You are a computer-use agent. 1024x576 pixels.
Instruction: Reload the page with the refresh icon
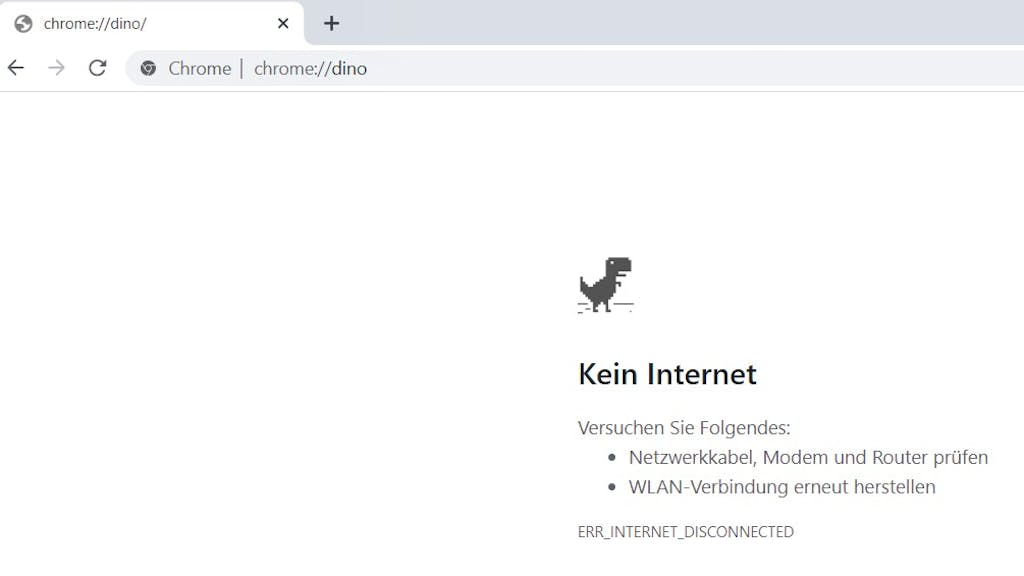(97, 67)
